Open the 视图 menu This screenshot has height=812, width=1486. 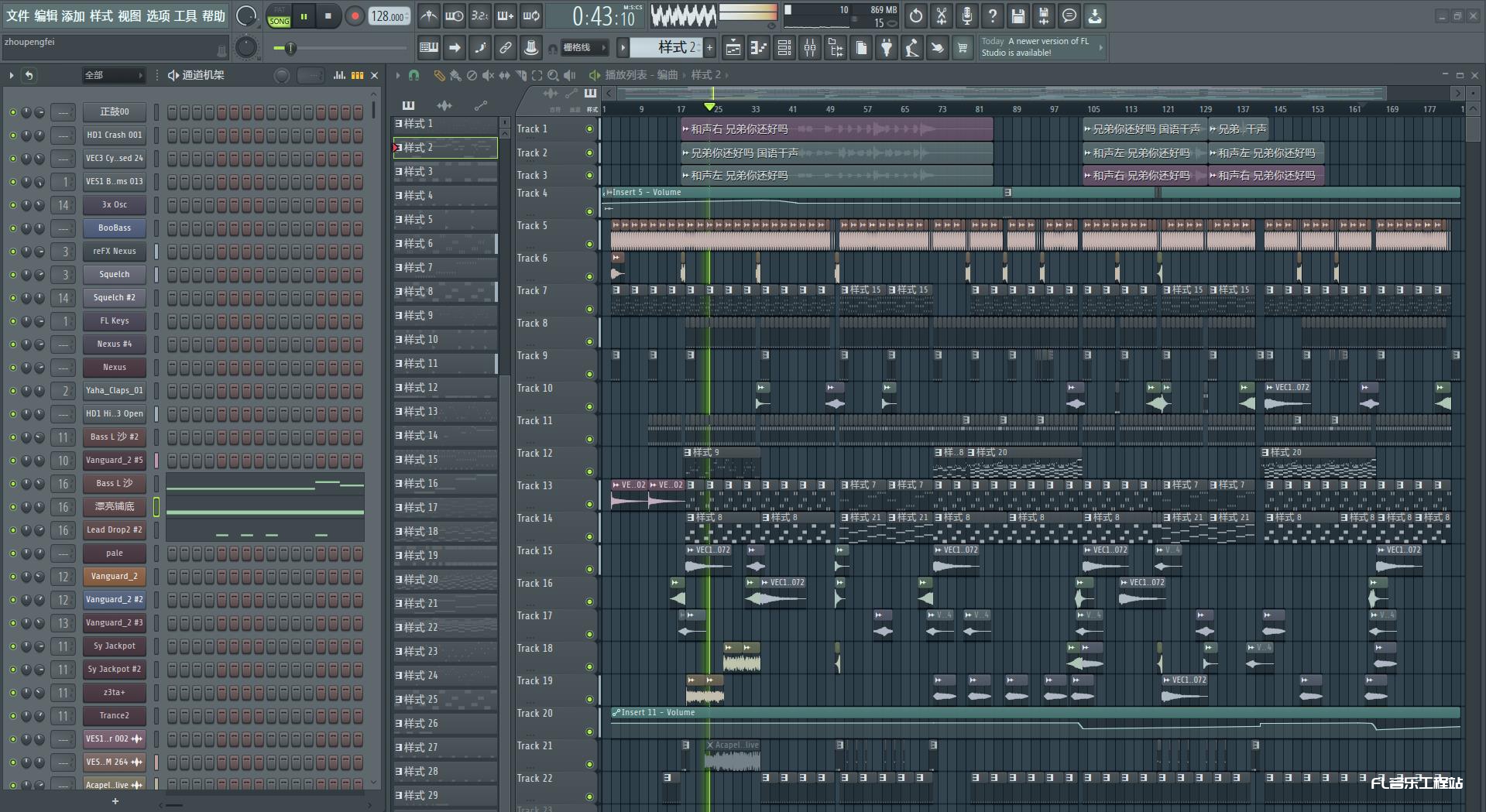129,15
